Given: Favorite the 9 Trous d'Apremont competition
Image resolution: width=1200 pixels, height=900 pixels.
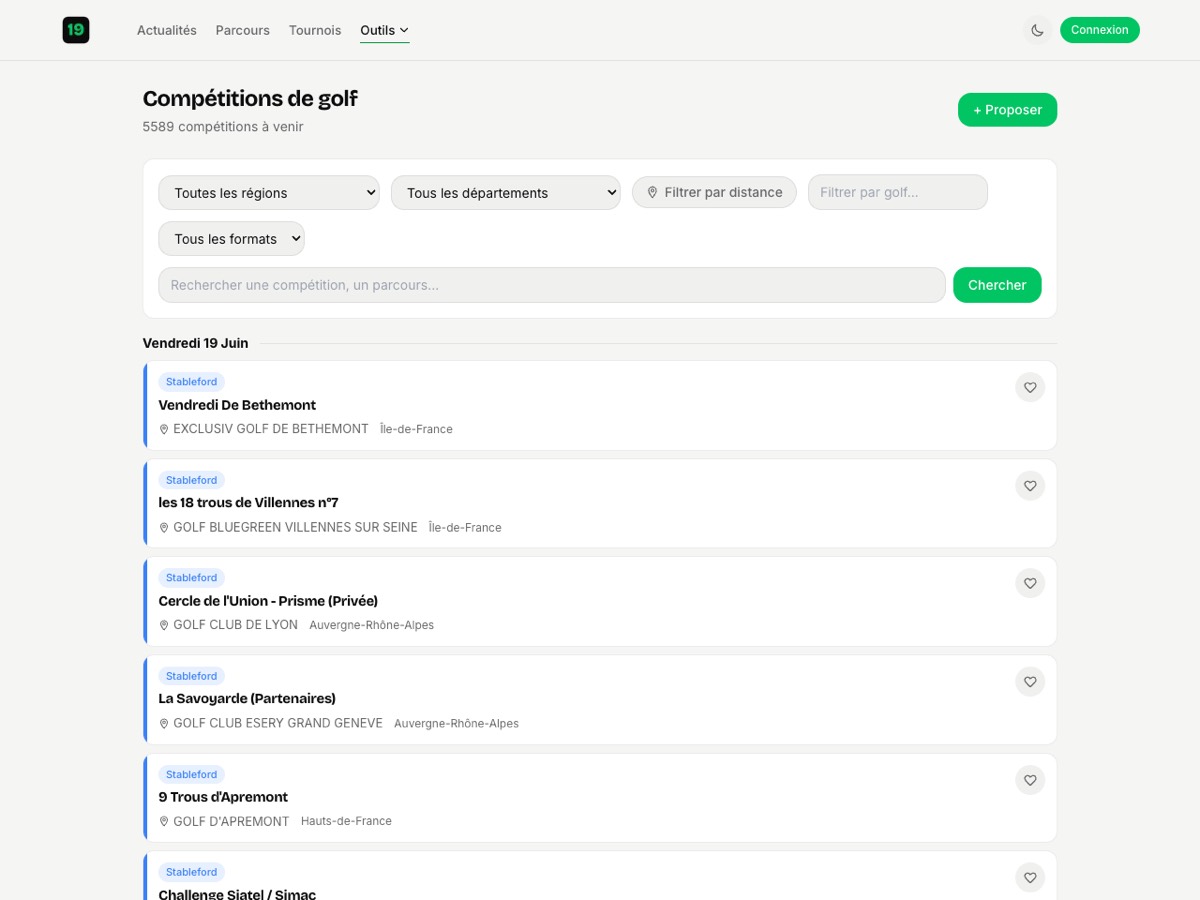Looking at the screenshot, I should tap(1030, 780).
